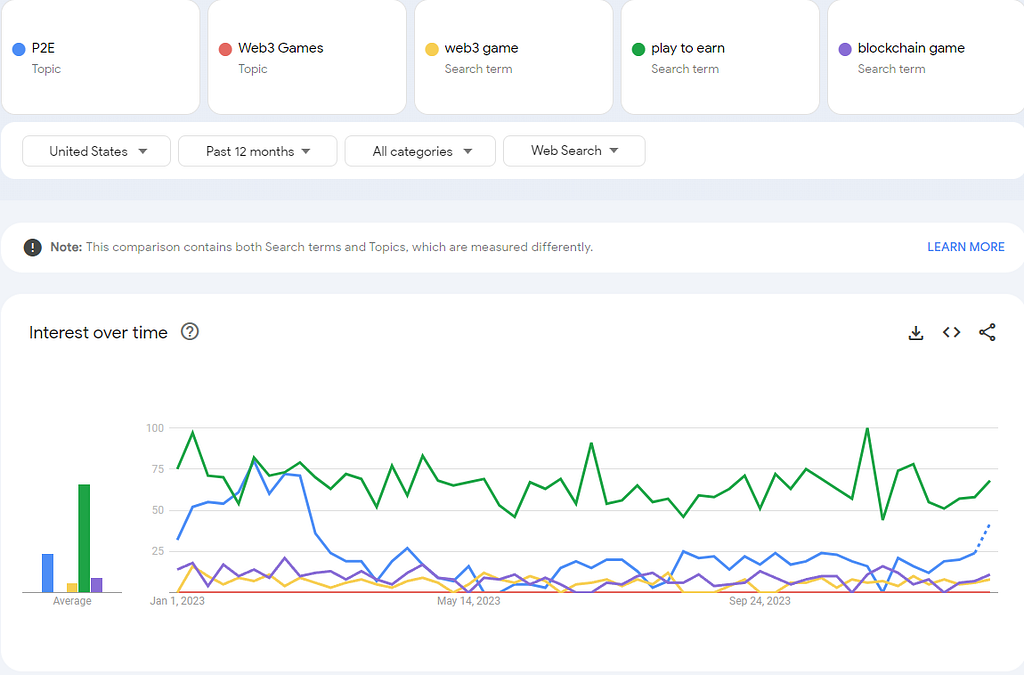This screenshot has height=675, width=1024.
Task: Click the green average bar
Action: [84, 538]
